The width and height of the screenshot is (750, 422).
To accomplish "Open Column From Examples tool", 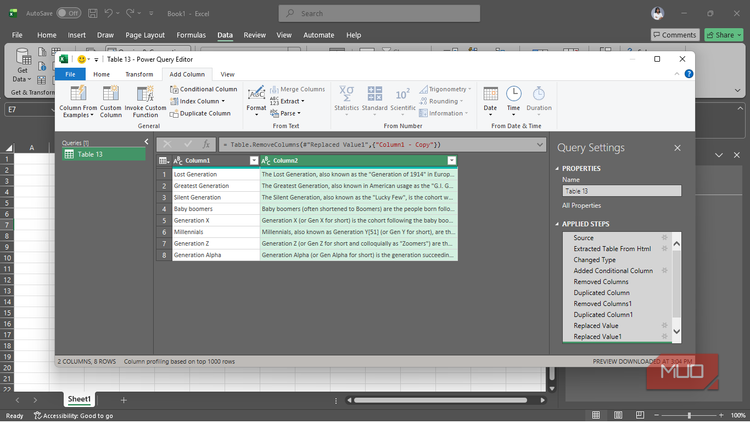I will (78, 101).
